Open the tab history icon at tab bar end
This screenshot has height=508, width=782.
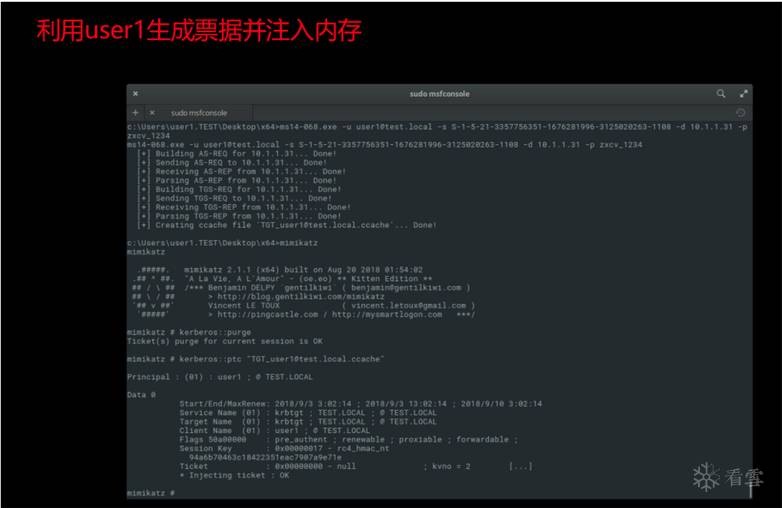741,113
